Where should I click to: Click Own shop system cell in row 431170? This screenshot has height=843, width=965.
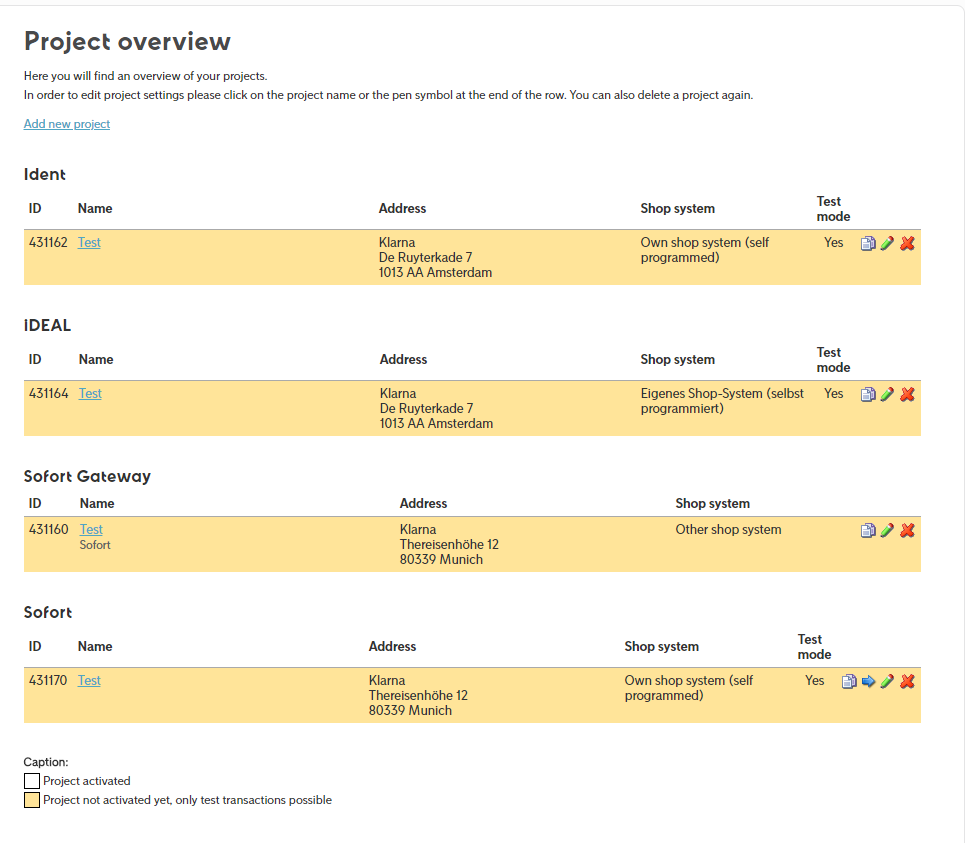tap(689, 688)
